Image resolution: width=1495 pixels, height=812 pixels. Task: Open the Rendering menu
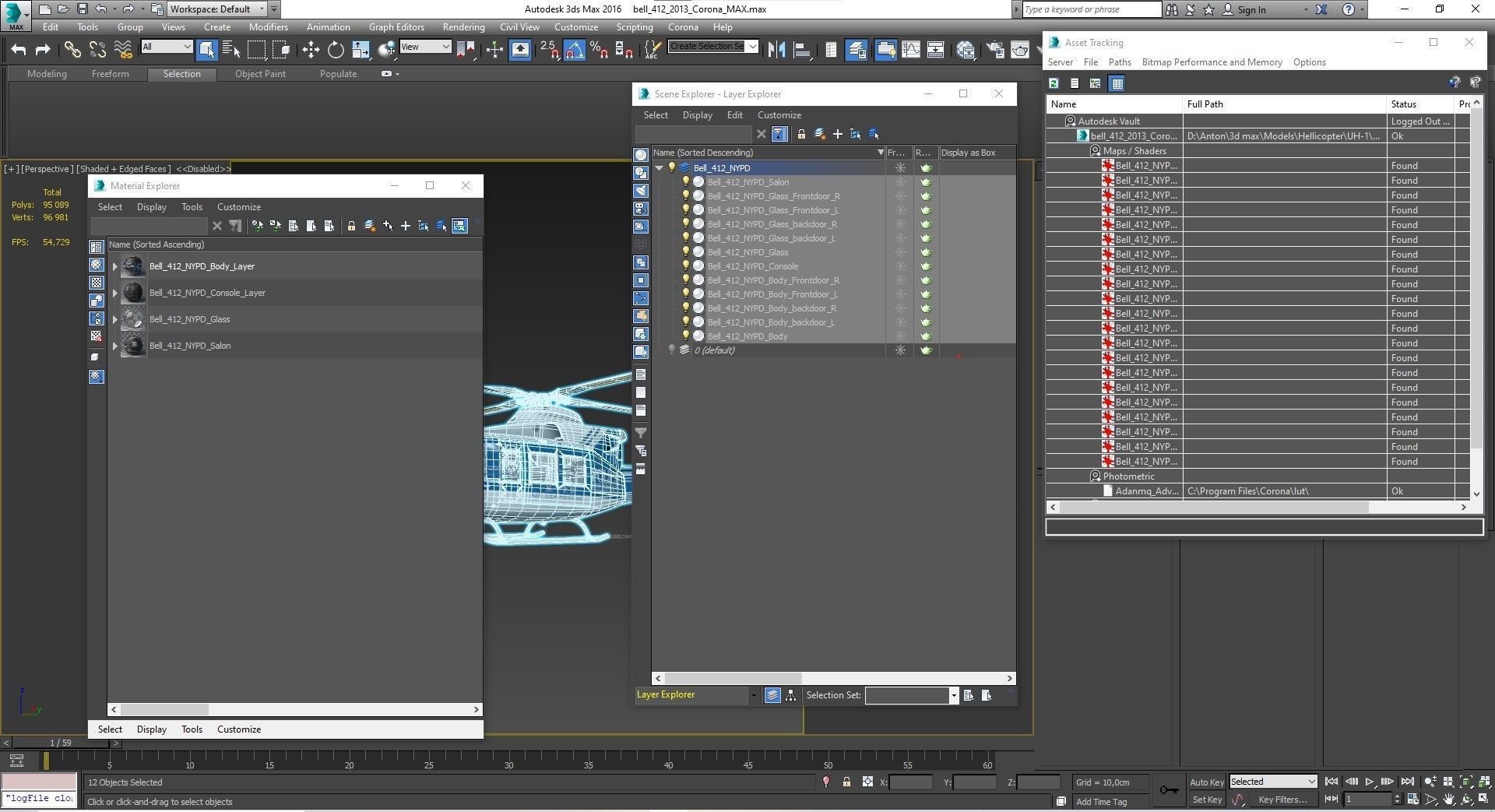[x=463, y=26]
